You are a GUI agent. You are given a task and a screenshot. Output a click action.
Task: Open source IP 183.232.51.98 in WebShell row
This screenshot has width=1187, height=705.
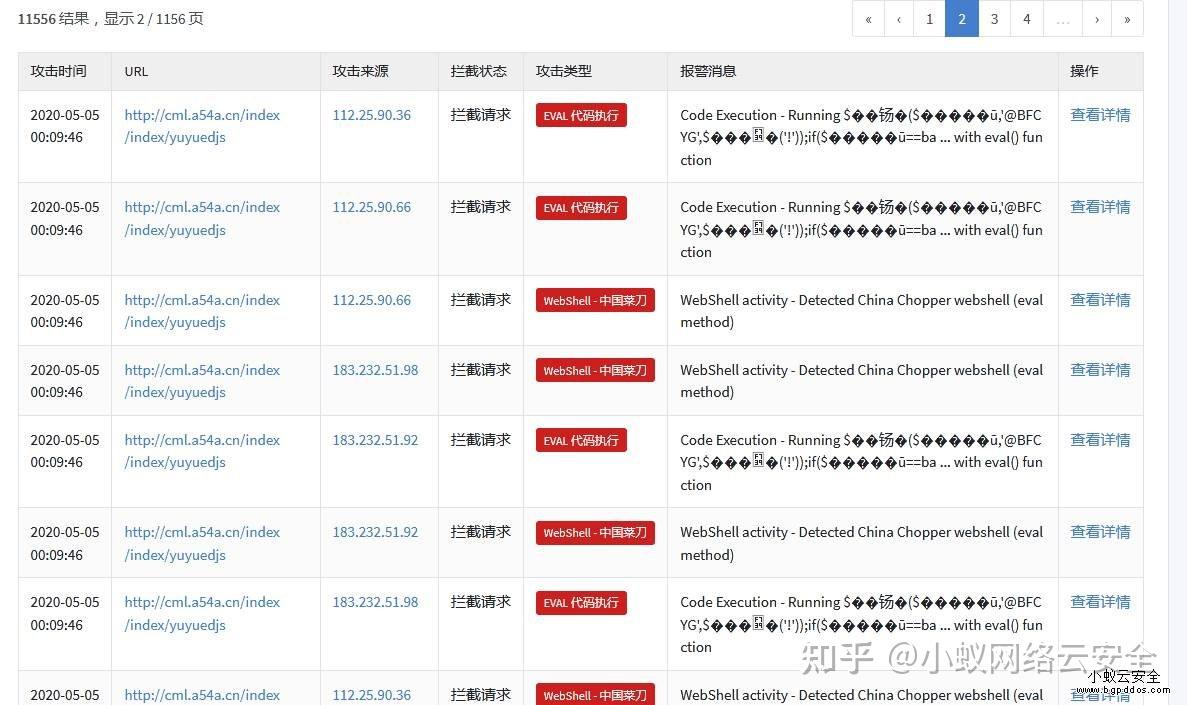click(x=375, y=370)
